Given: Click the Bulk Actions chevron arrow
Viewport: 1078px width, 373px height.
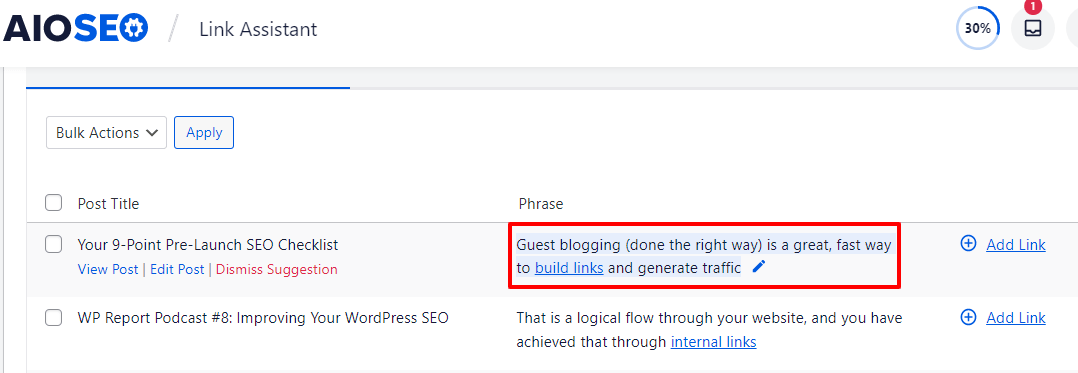Looking at the screenshot, I should (x=152, y=133).
